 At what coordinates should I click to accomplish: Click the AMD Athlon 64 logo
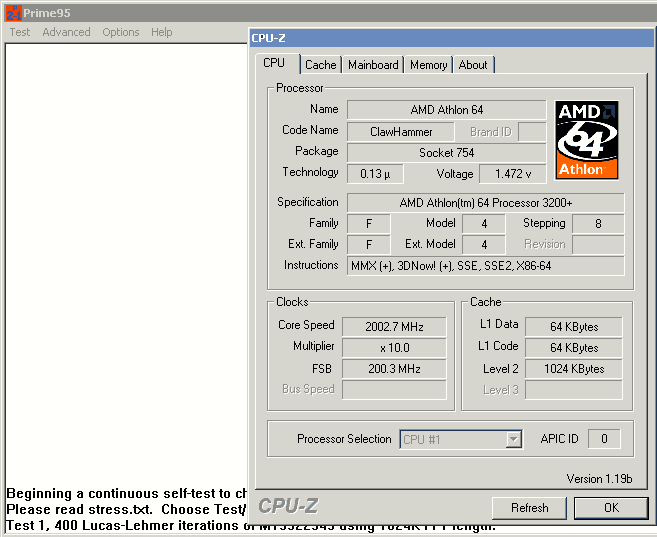click(x=587, y=140)
